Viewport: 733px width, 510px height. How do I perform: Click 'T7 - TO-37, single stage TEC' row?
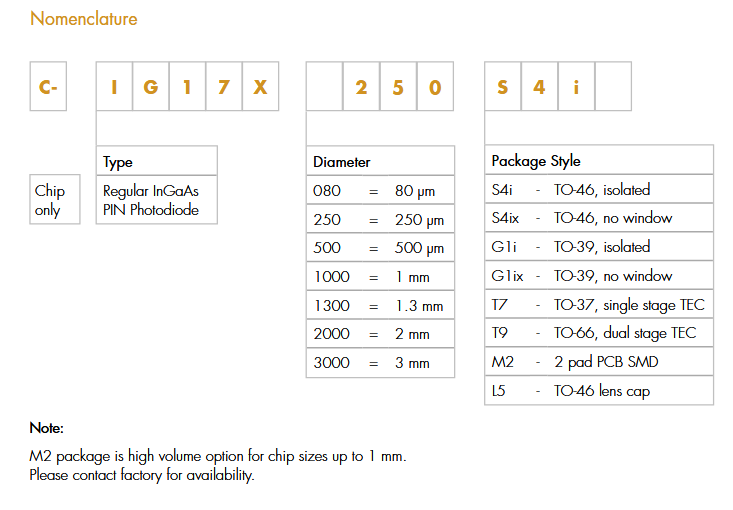point(598,305)
